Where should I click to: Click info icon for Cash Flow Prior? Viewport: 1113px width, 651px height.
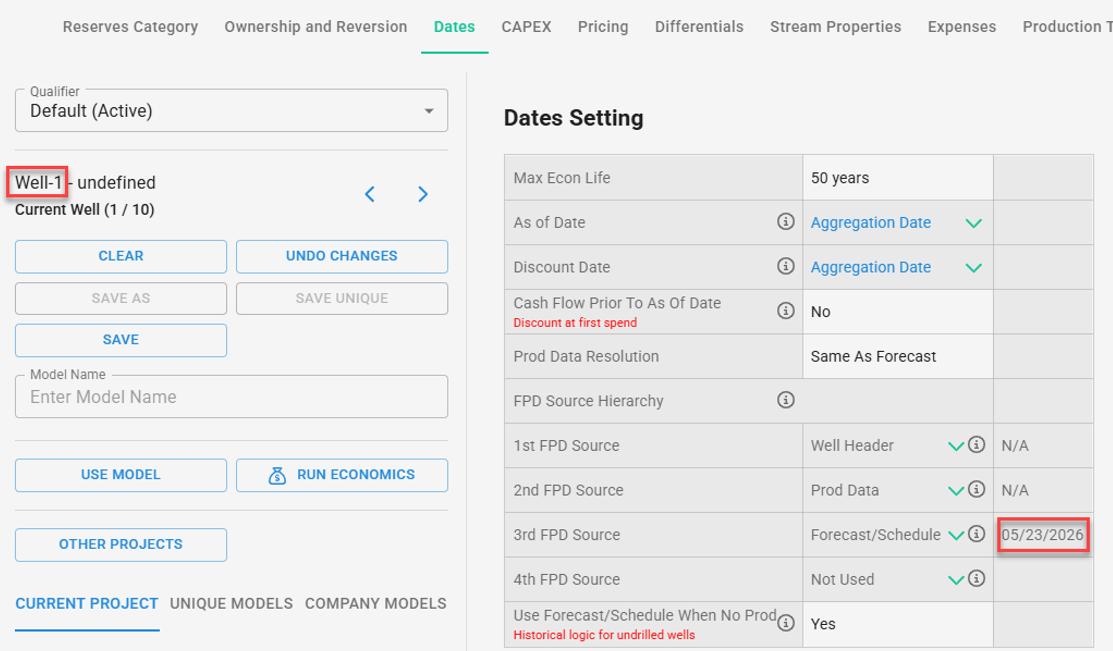click(786, 311)
